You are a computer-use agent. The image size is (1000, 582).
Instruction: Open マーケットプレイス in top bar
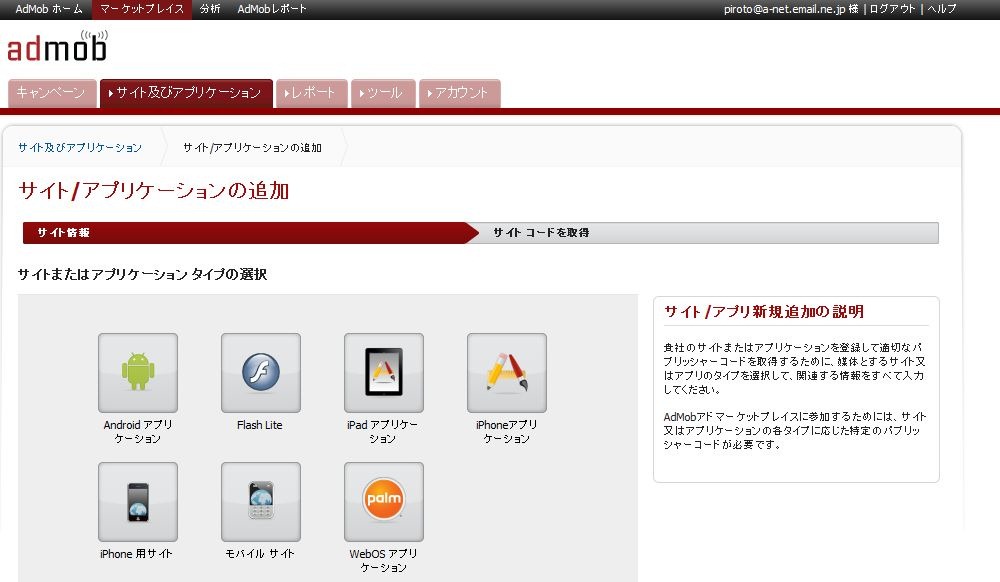pos(142,9)
